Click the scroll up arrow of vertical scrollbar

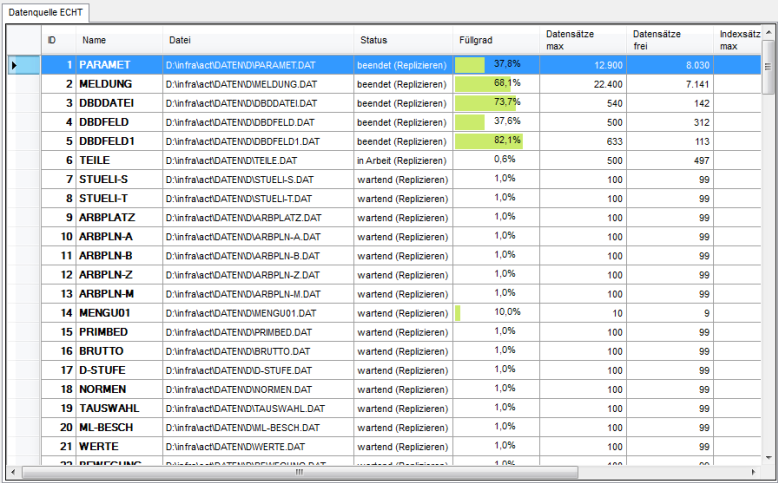(769, 32)
